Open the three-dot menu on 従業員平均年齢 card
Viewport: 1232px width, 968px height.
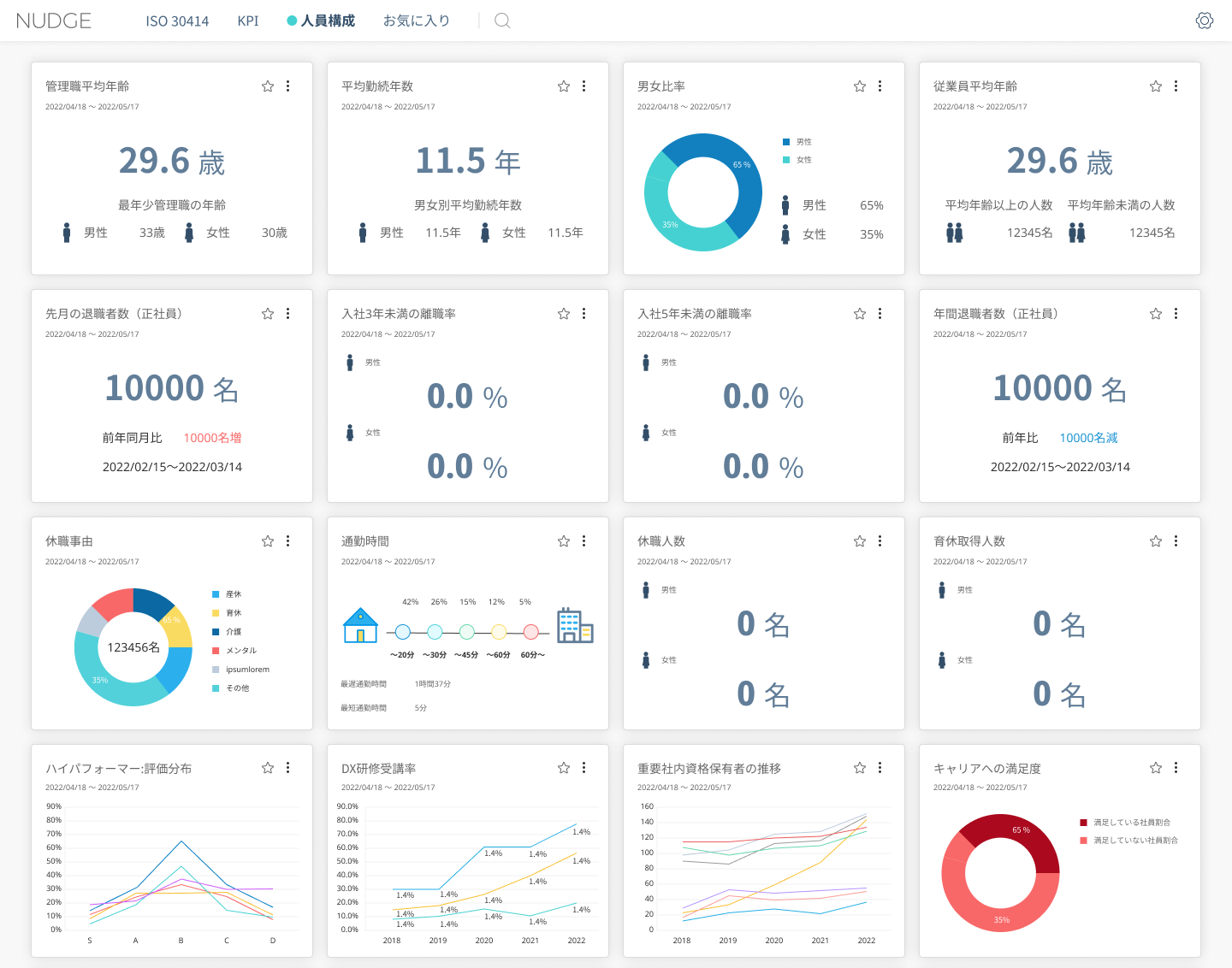click(1176, 86)
